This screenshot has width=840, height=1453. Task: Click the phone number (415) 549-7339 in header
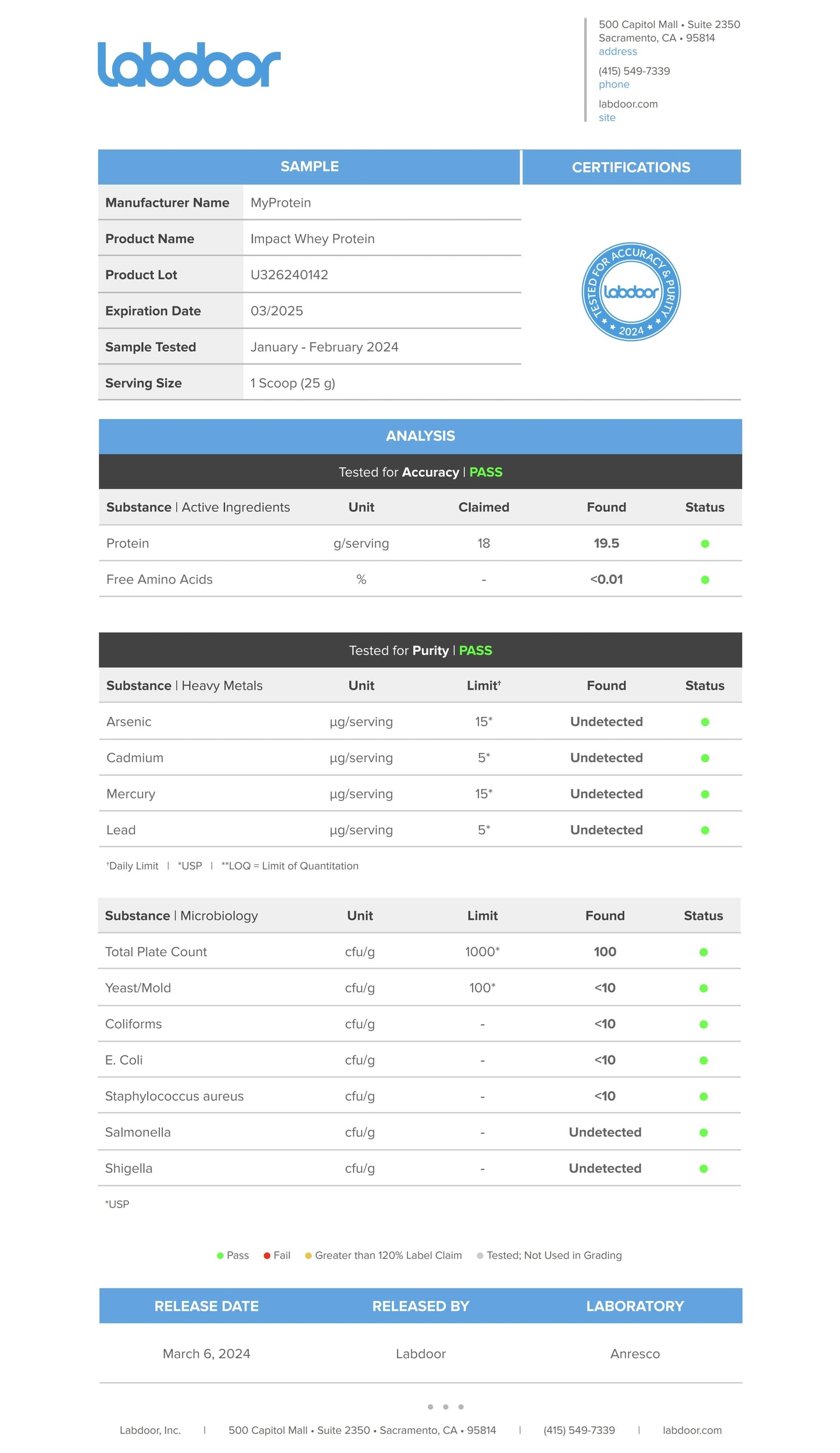tap(634, 71)
